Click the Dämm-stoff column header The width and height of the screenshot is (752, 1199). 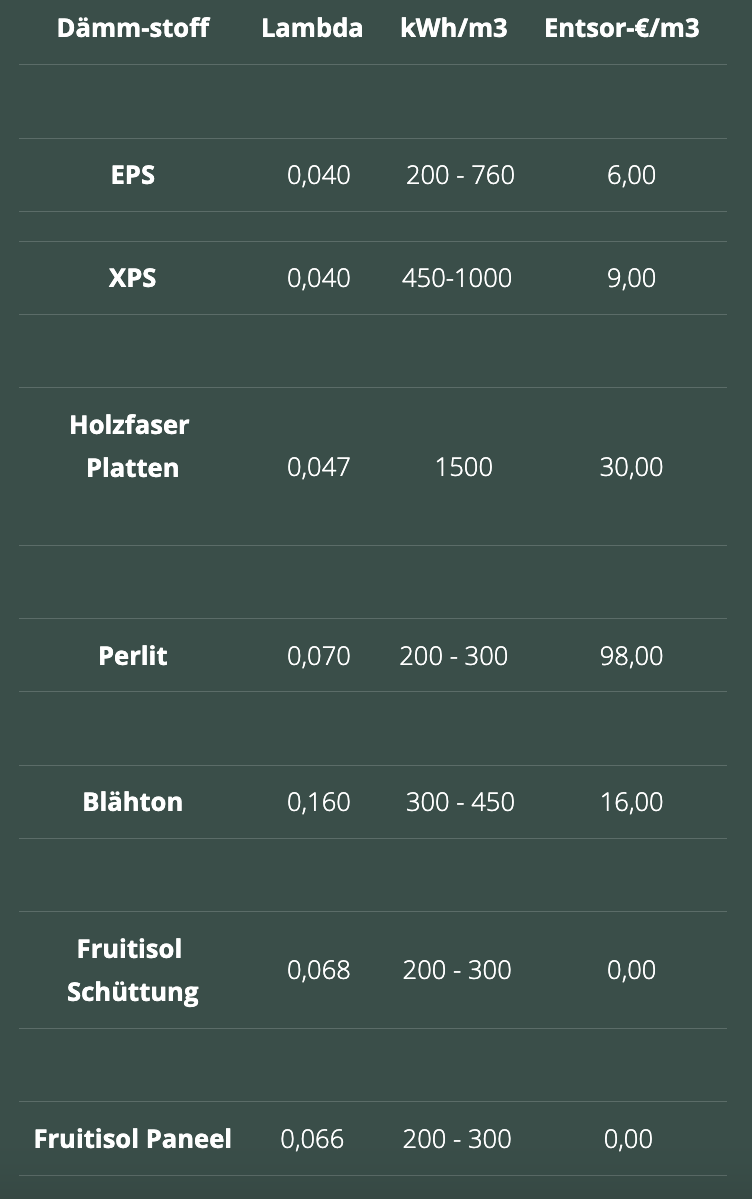click(133, 28)
